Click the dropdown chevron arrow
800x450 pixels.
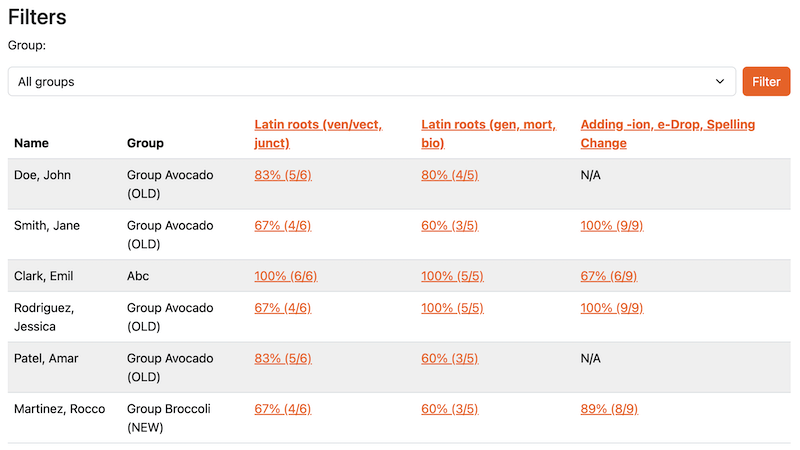pyautogui.click(x=719, y=82)
